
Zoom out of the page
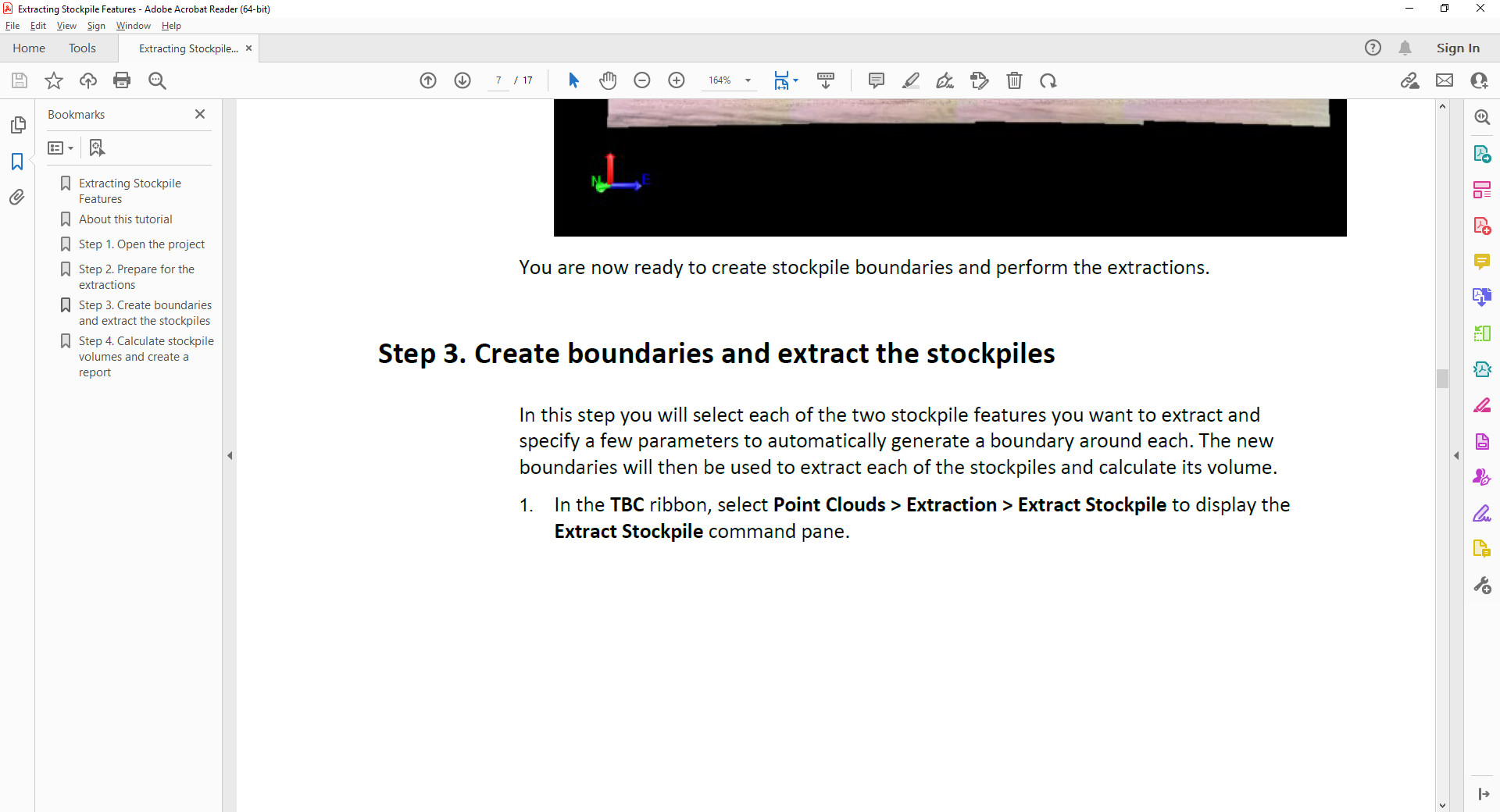pos(642,80)
